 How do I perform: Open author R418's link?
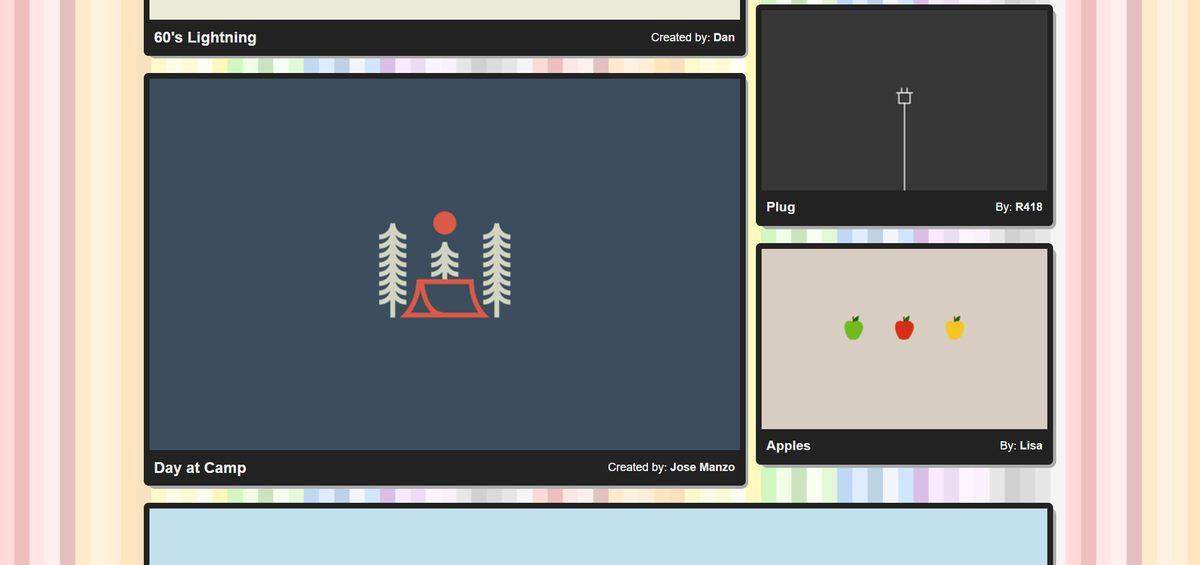pos(1028,207)
